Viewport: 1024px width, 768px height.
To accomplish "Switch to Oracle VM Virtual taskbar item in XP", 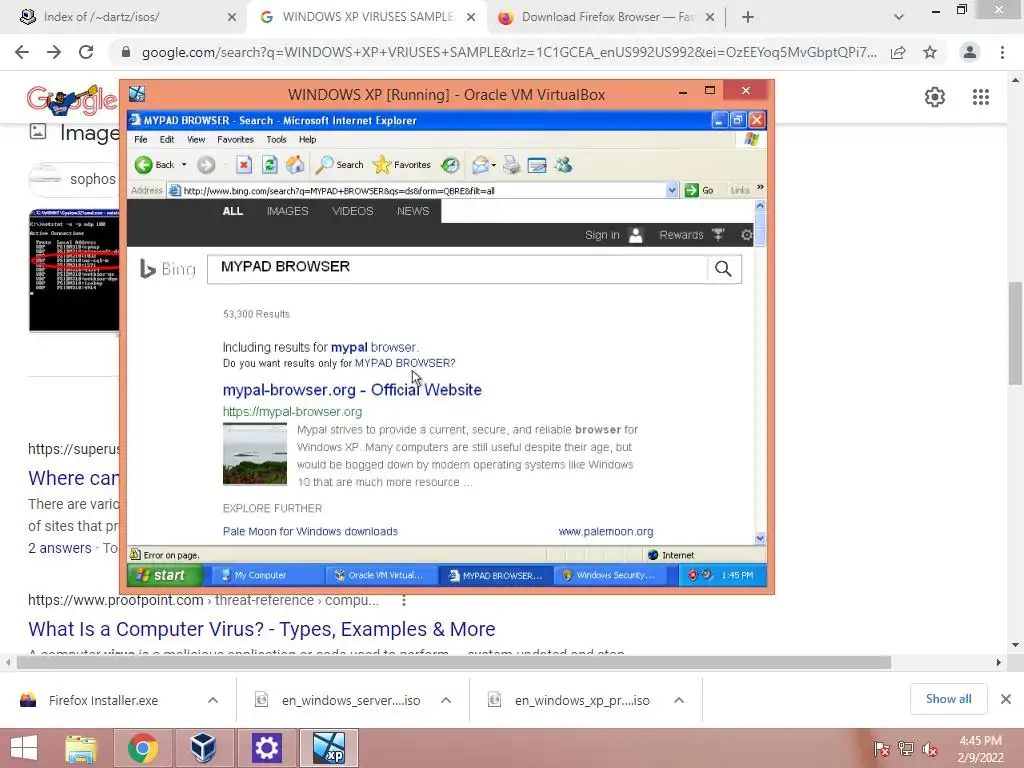I will tap(379, 575).
